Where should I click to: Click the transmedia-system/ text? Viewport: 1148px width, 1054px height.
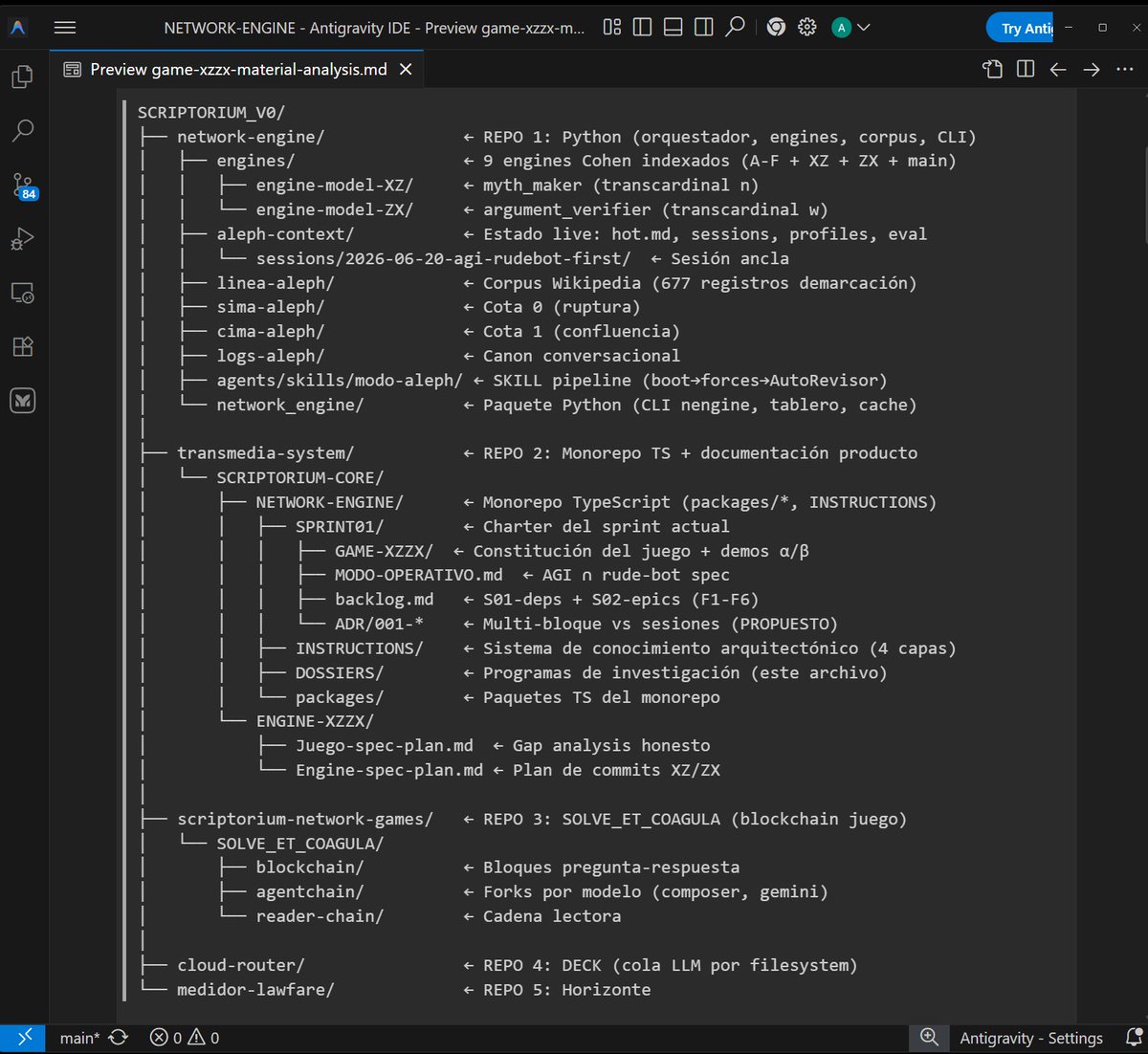tap(266, 453)
